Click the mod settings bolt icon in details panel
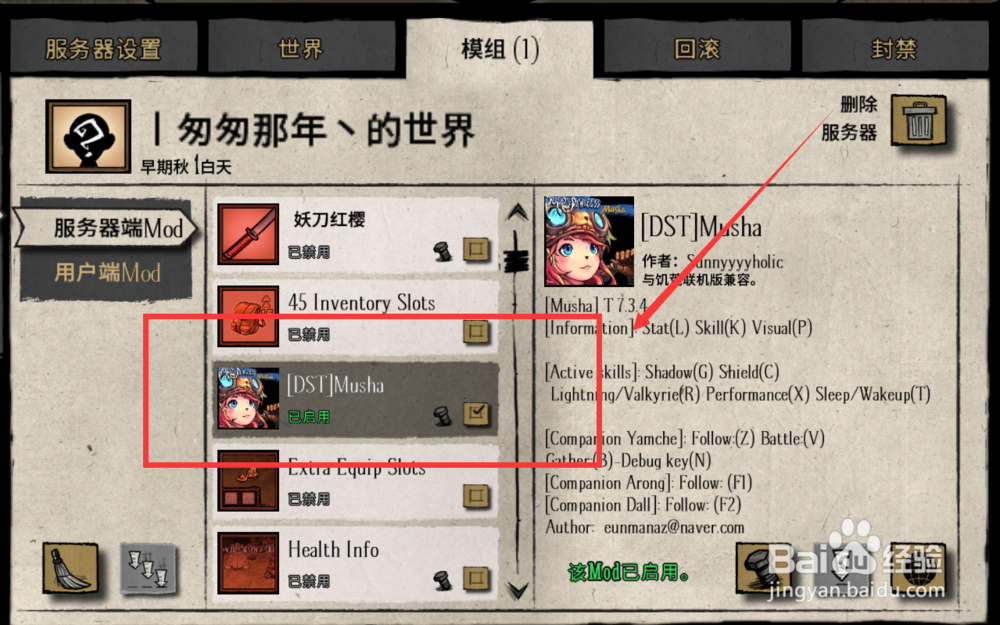This screenshot has height=625, width=1000. click(x=764, y=568)
